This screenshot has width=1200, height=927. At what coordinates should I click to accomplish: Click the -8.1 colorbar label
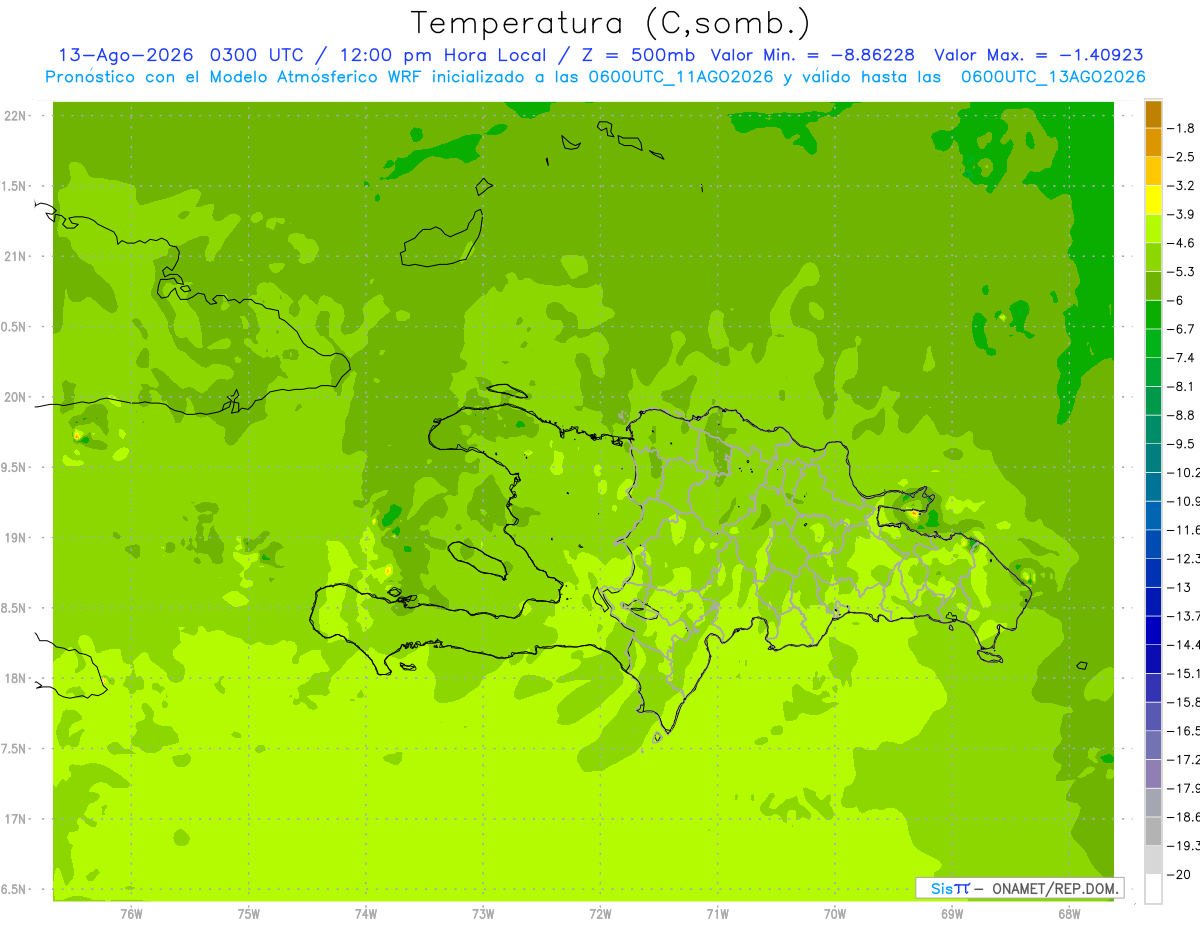(x=1180, y=386)
